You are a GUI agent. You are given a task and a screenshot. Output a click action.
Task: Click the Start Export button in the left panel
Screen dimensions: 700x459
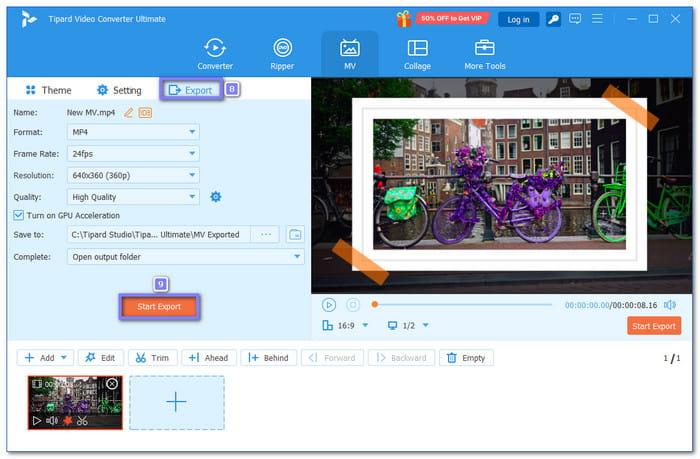(159, 307)
